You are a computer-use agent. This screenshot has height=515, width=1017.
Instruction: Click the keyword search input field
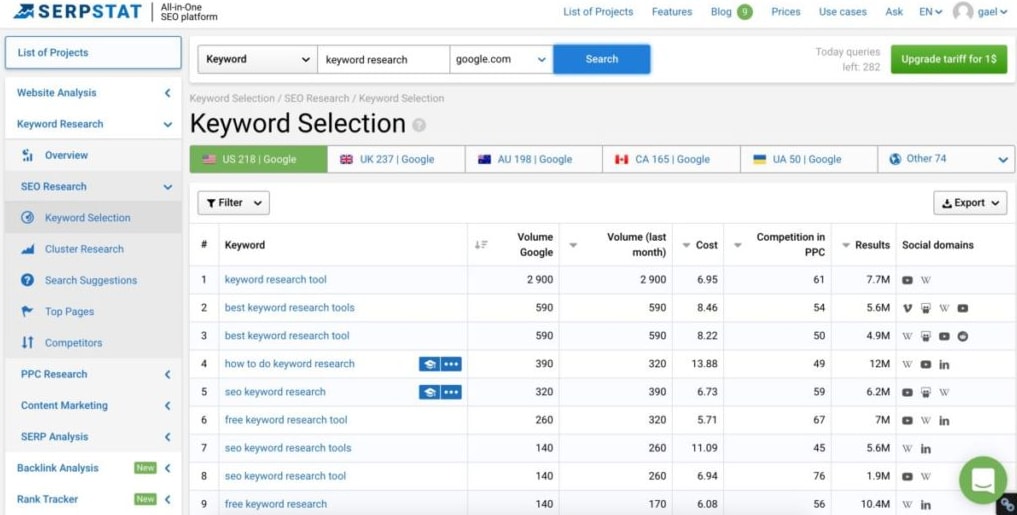pos(383,59)
